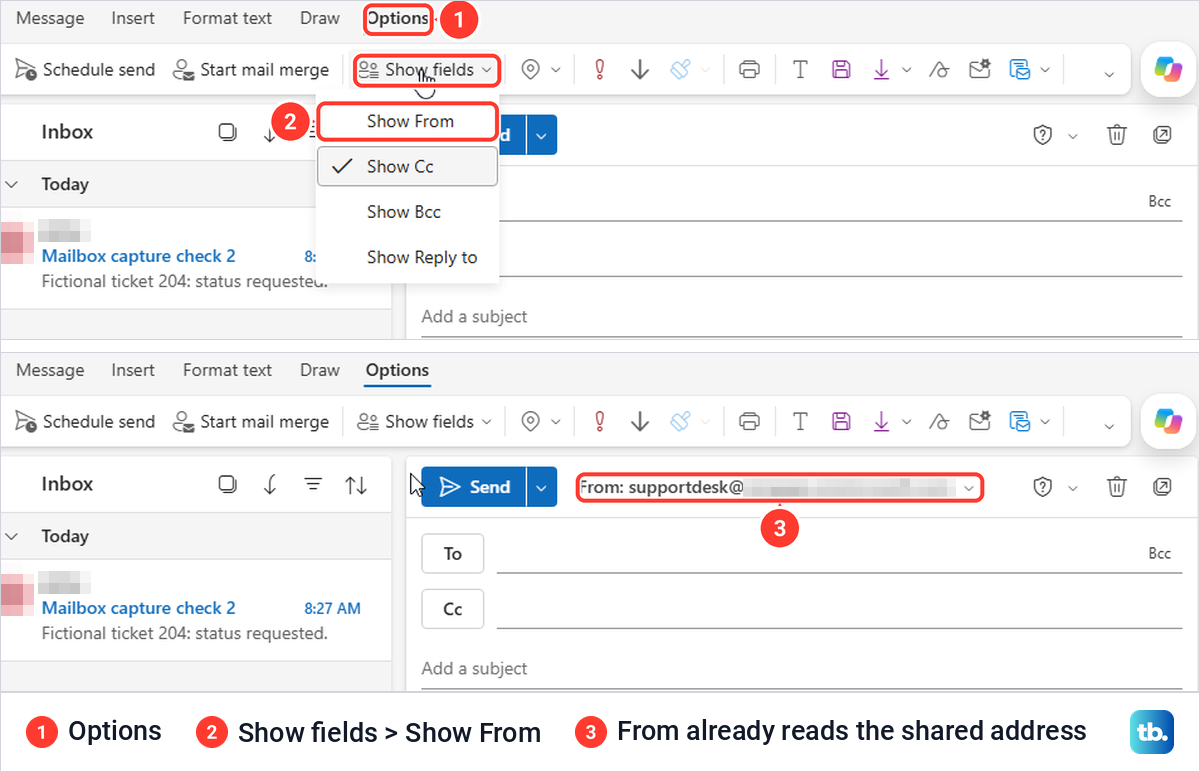This screenshot has height=772, width=1200.
Task: Click the purple save icon in the upper toolbar
Action: (841, 69)
